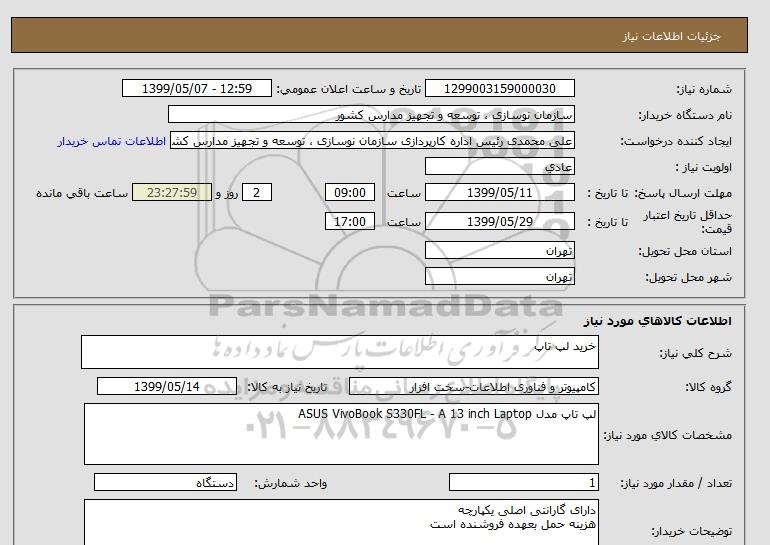The width and height of the screenshot is (770, 545).
Task: Select the شهر محل تحویل label
Action: click(x=688, y=277)
